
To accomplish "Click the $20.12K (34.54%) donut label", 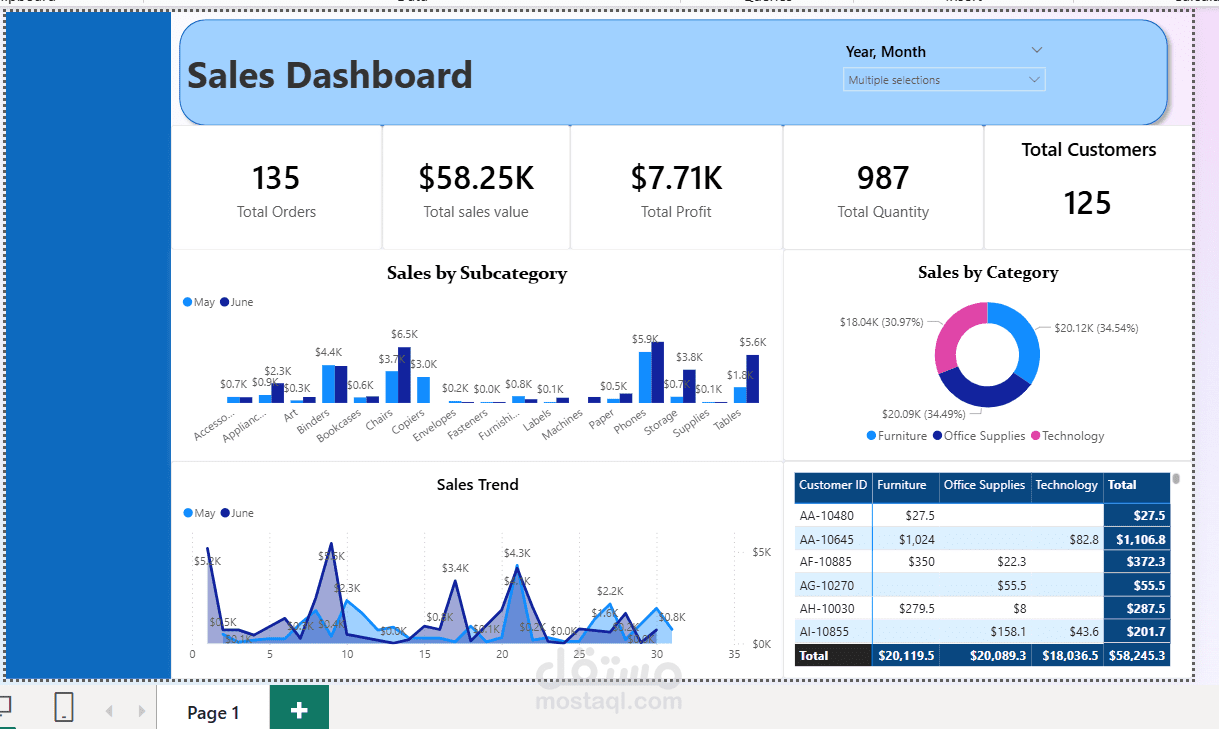I will coord(1096,328).
